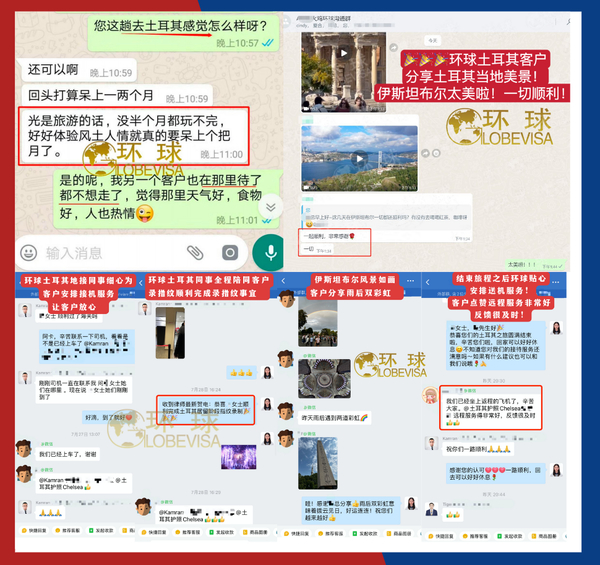Viewport: 600px width, 565px height.
Task: Select the 回头打算呆上一两个月 message bubble
Action: (117, 95)
